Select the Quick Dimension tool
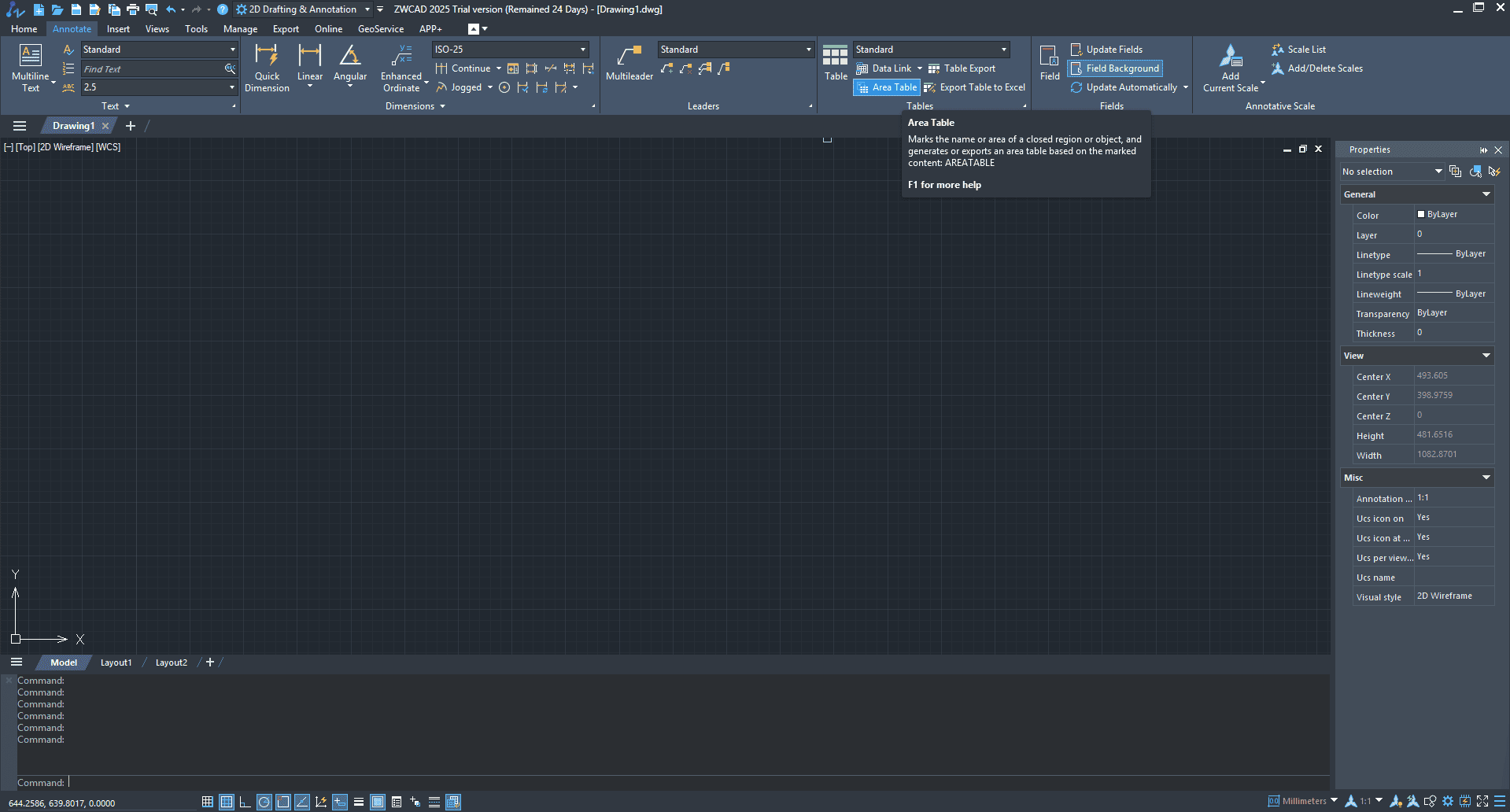Image resolution: width=1510 pixels, height=812 pixels. pos(267,68)
